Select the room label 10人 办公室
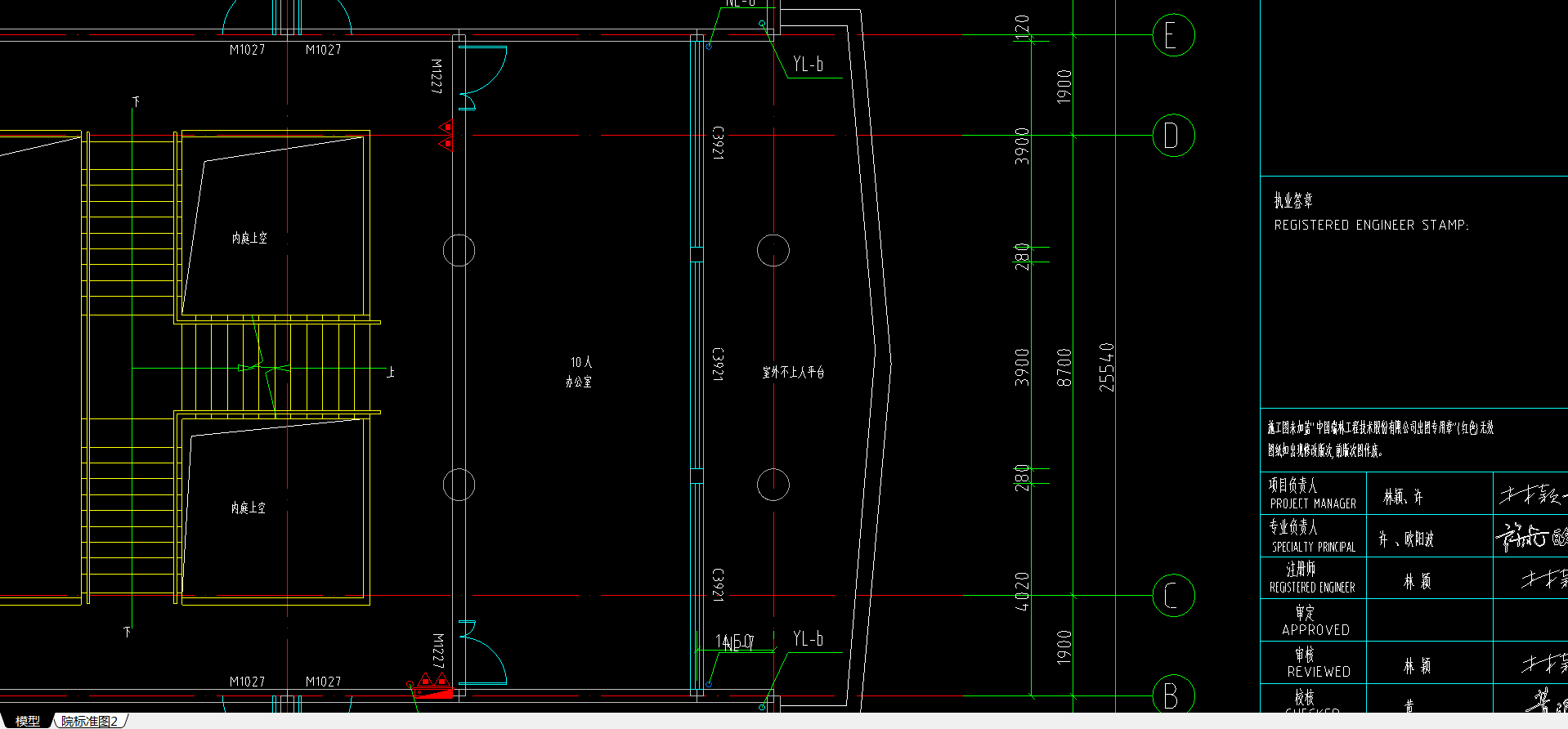Viewport: 1568px width, 729px height. click(x=580, y=372)
